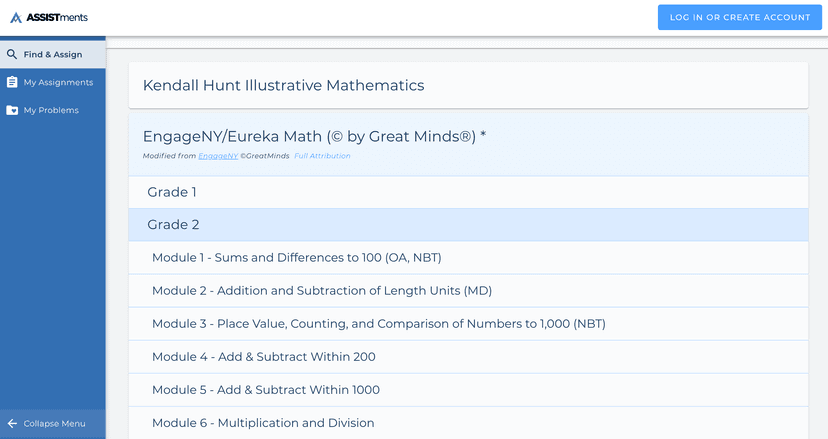
Task: Click the My Assignments clipboard icon
Action: coord(12,82)
